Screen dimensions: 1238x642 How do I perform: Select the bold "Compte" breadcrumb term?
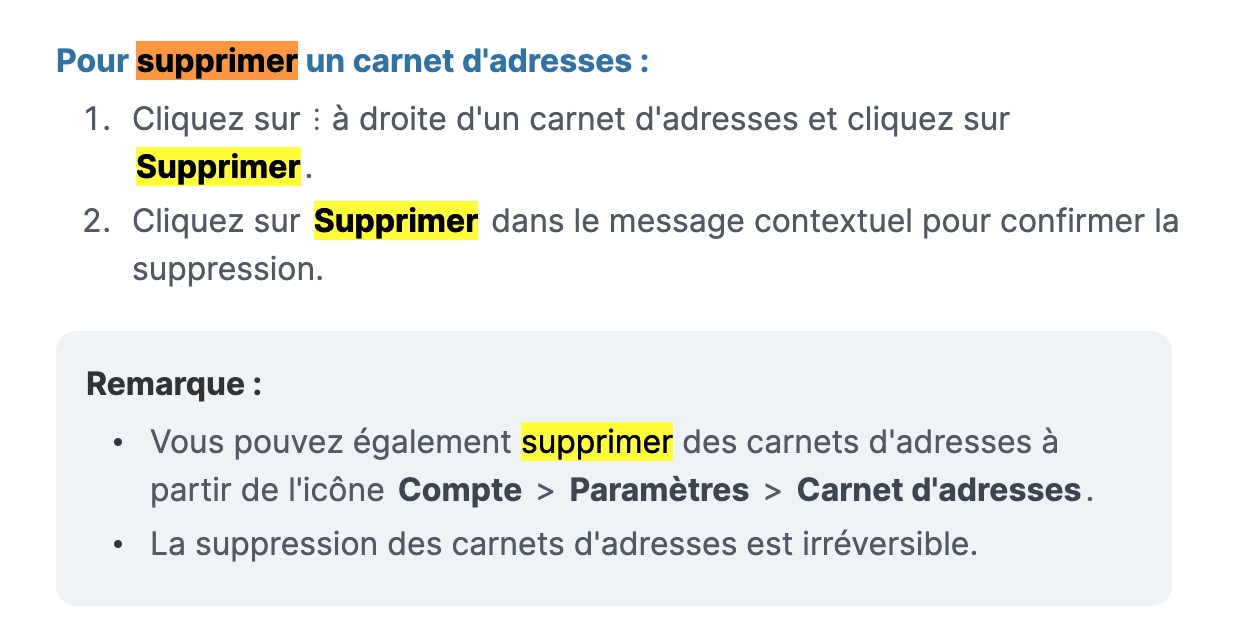(460, 491)
